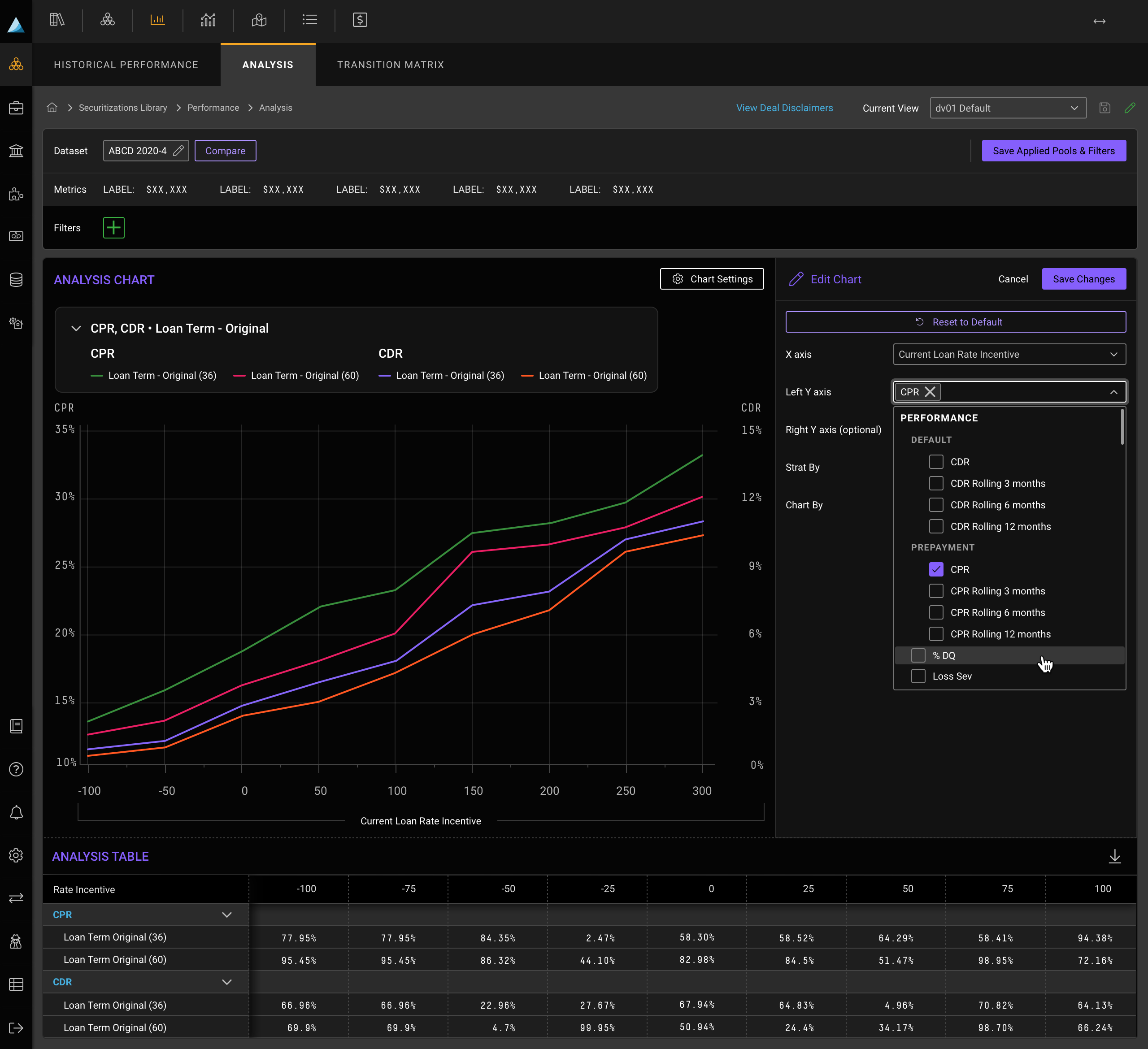Open the View Deal Disclaimers link
The height and width of the screenshot is (1049, 1148).
pyautogui.click(x=784, y=108)
